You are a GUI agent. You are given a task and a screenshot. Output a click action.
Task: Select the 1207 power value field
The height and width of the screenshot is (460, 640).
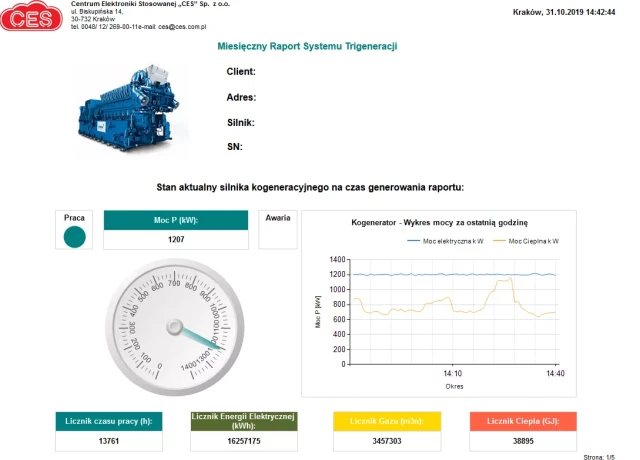[x=176, y=240]
